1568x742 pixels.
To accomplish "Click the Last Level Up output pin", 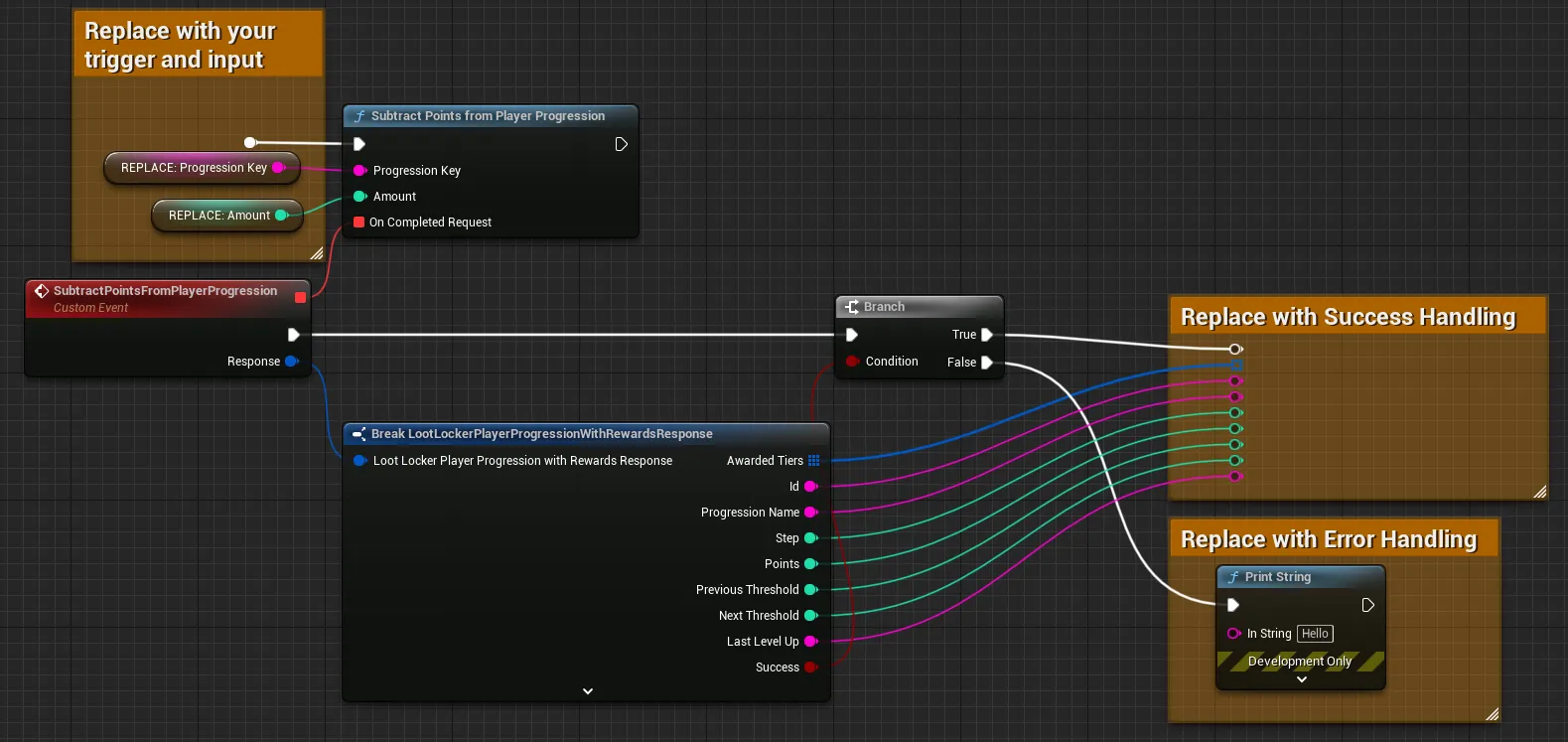I will 811,642.
